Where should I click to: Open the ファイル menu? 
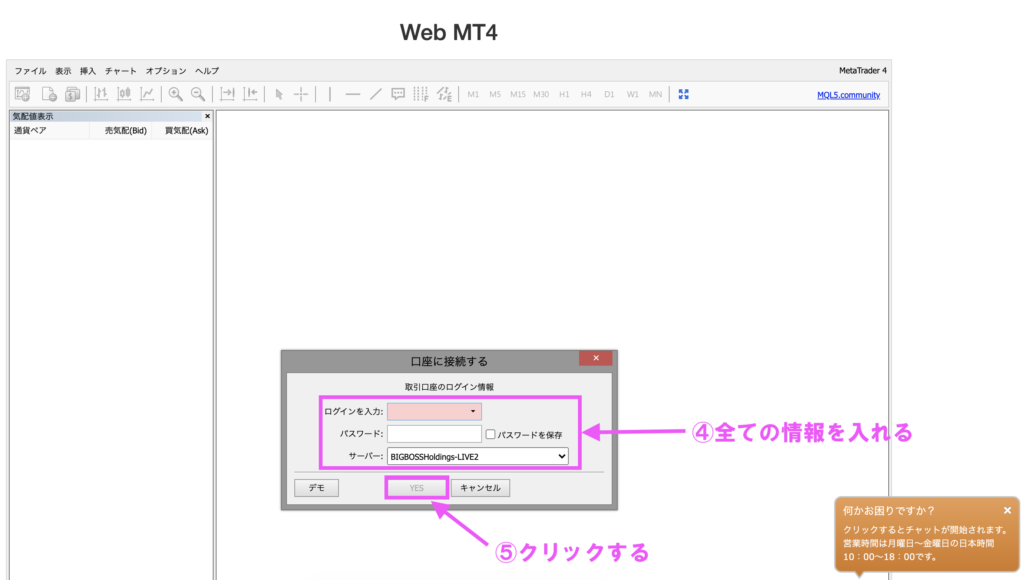(31, 71)
